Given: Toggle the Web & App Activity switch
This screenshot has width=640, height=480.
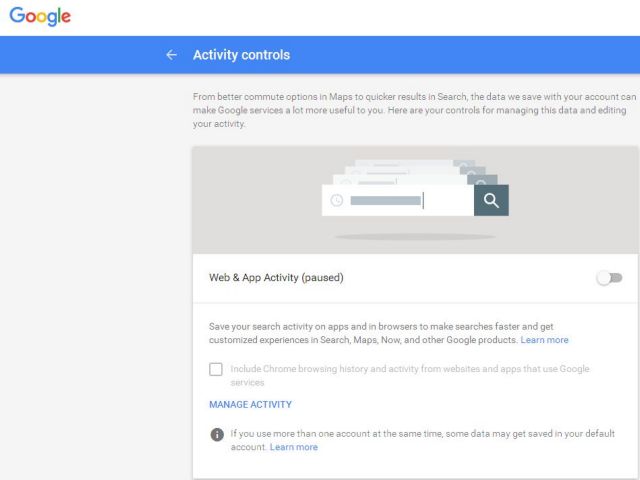Looking at the screenshot, I should [x=609, y=277].
